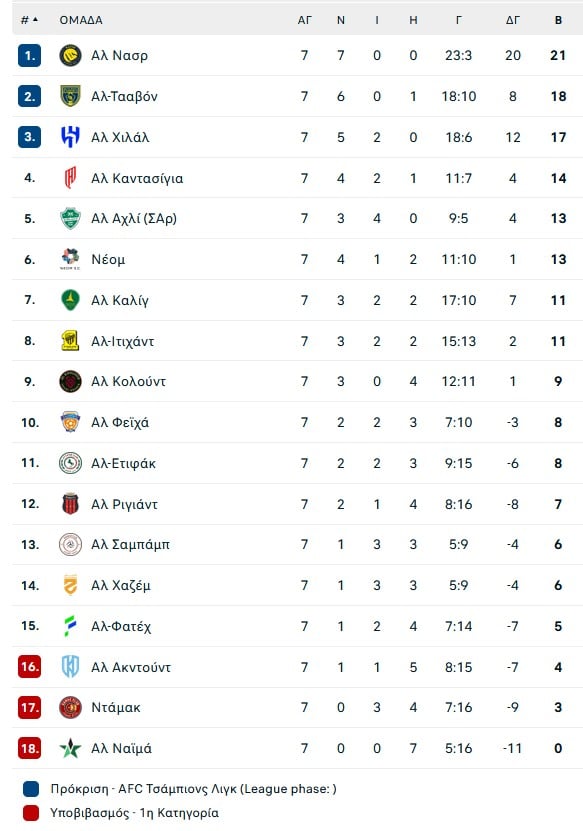The height and width of the screenshot is (831, 583).
Task: Click the Ντάμακ club logo
Action: [68, 707]
